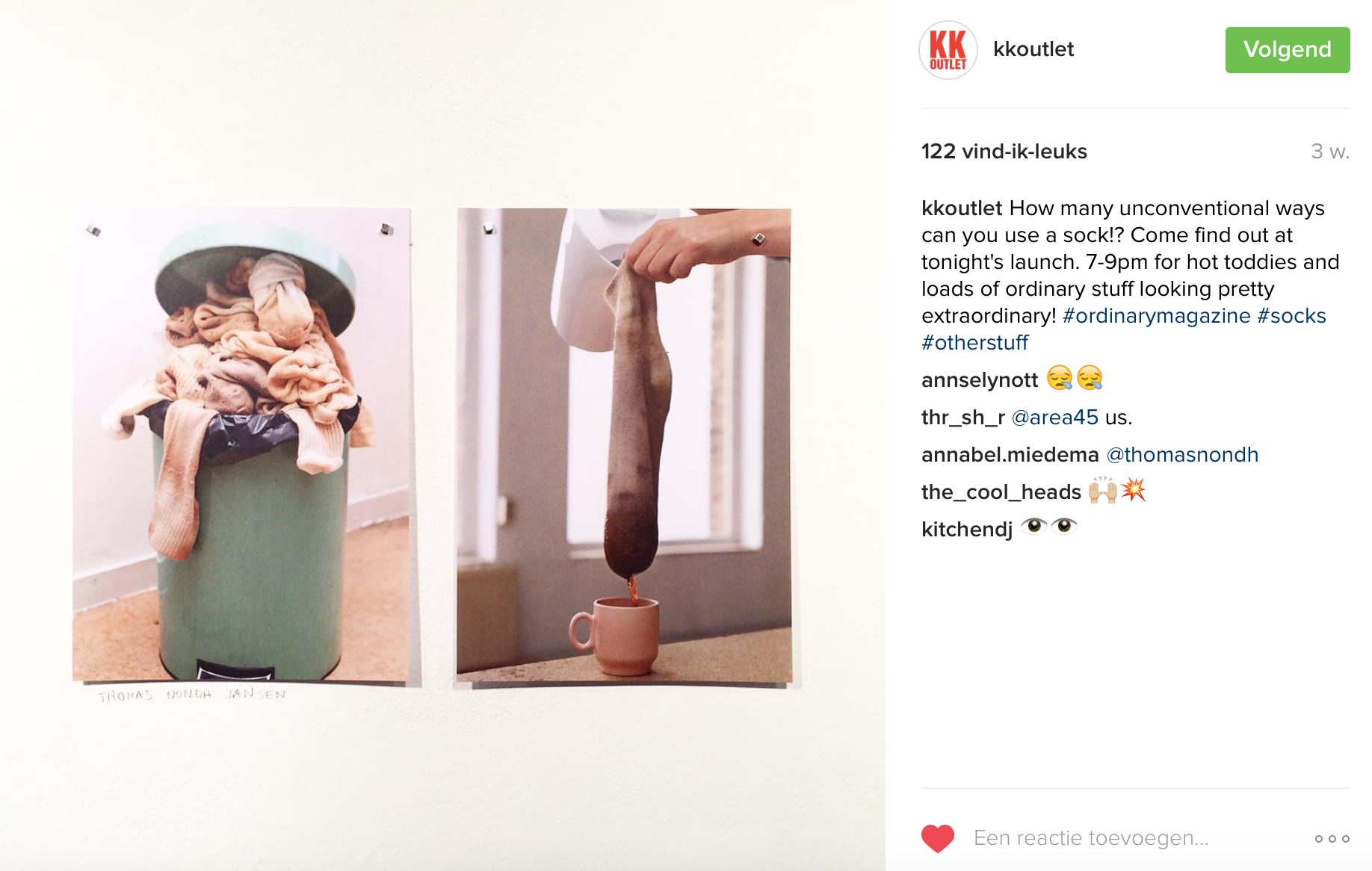The height and width of the screenshot is (871, 1372).
Task: Click the kkoutlet name in the caption
Action: click(x=962, y=208)
